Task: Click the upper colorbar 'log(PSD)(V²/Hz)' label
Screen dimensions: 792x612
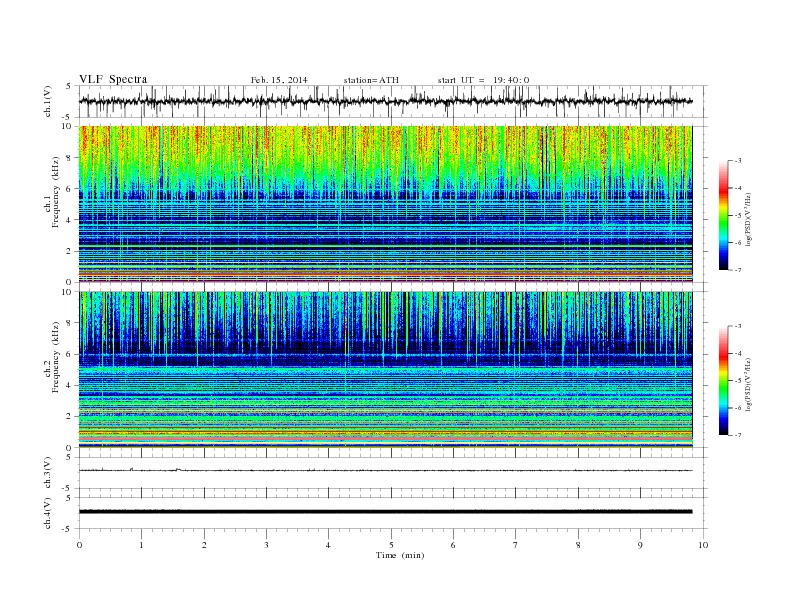Action: pos(749,219)
